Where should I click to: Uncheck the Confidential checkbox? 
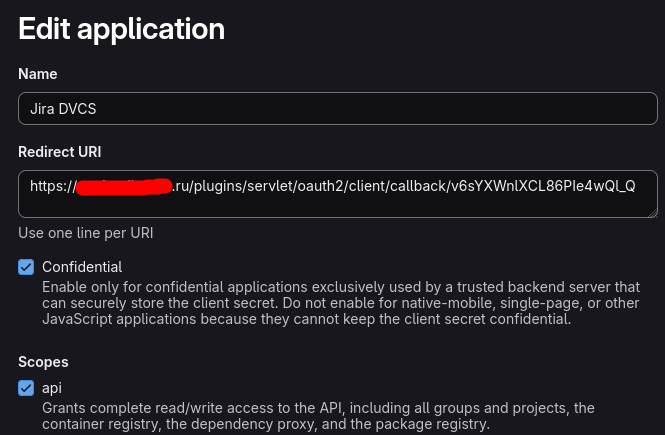[x=26, y=267]
